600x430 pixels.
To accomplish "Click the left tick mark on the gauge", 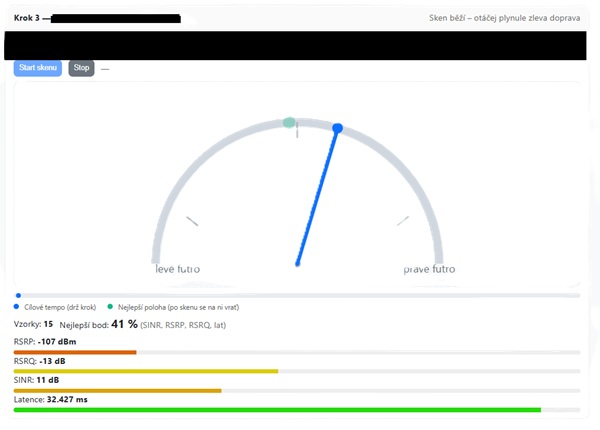I will (192, 220).
